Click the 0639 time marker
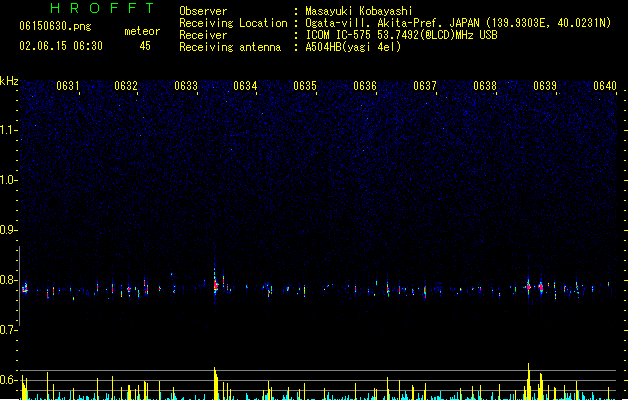The height and width of the screenshot is (400, 629). click(545, 86)
